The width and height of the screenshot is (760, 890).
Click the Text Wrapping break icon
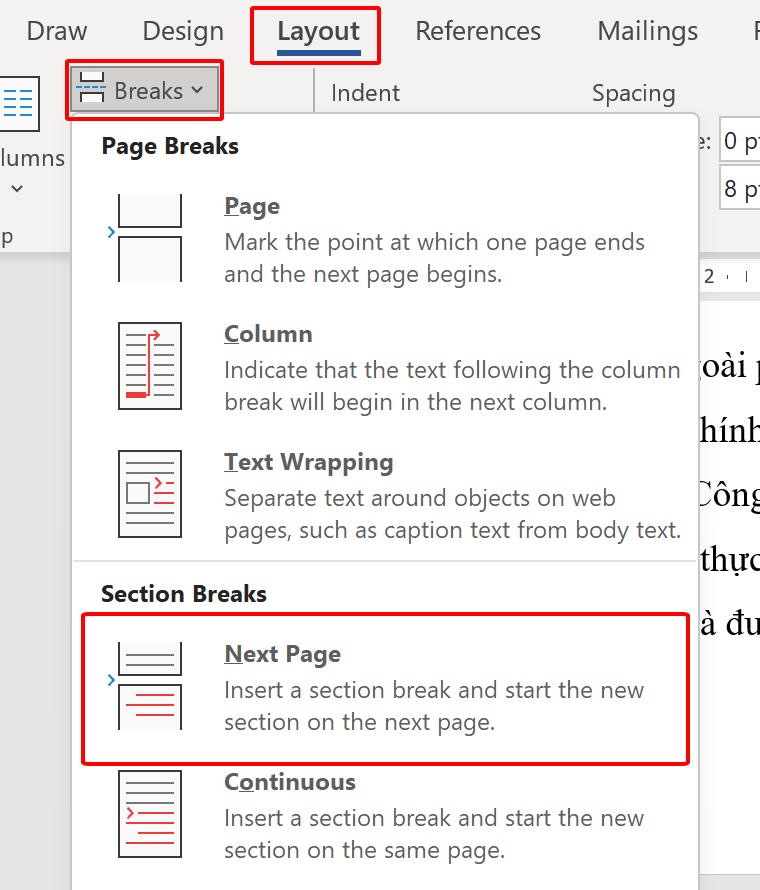[150, 494]
